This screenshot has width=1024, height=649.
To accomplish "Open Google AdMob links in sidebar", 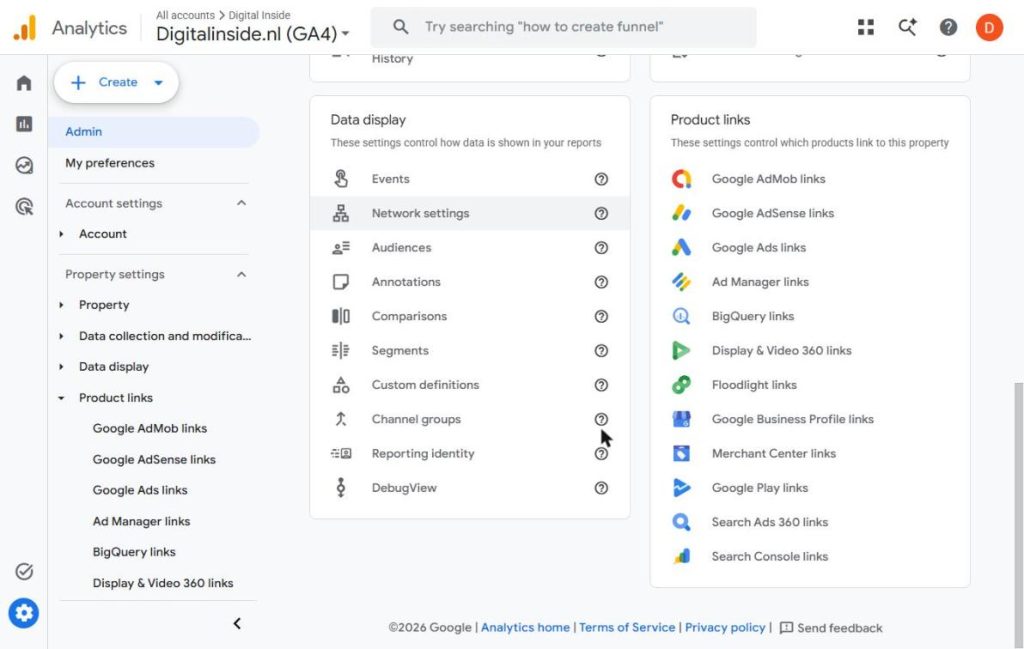I will (150, 428).
